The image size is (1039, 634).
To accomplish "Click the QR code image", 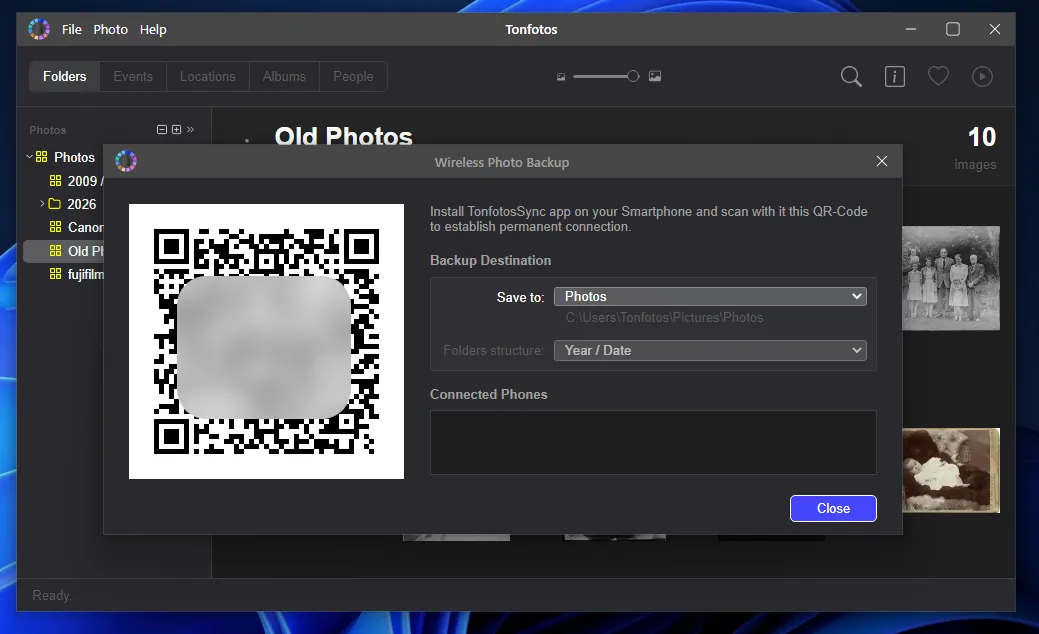I will tap(266, 341).
